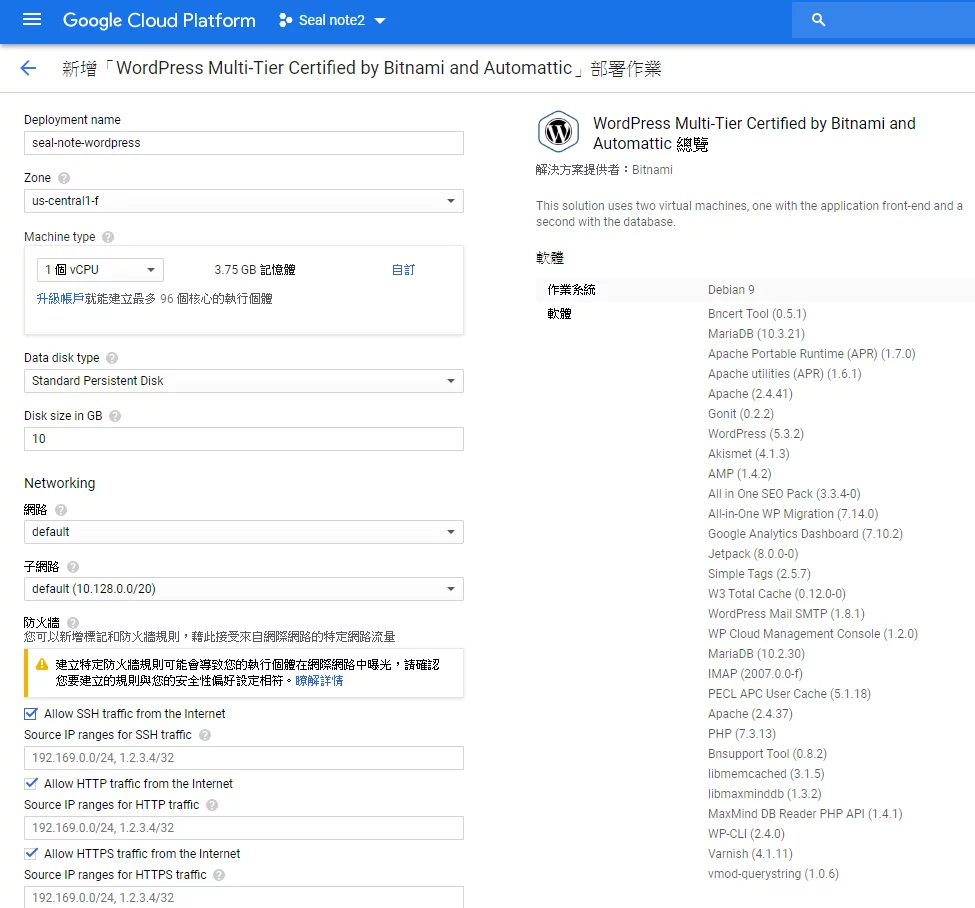Open the vCPU count dropdown
Viewport: 975px width, 908px height.
(100, 270)
